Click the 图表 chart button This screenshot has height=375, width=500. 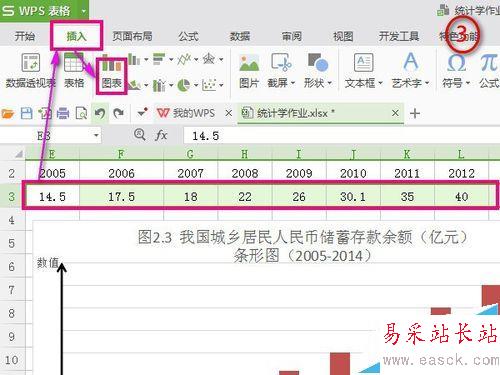(x=111, y=75)
